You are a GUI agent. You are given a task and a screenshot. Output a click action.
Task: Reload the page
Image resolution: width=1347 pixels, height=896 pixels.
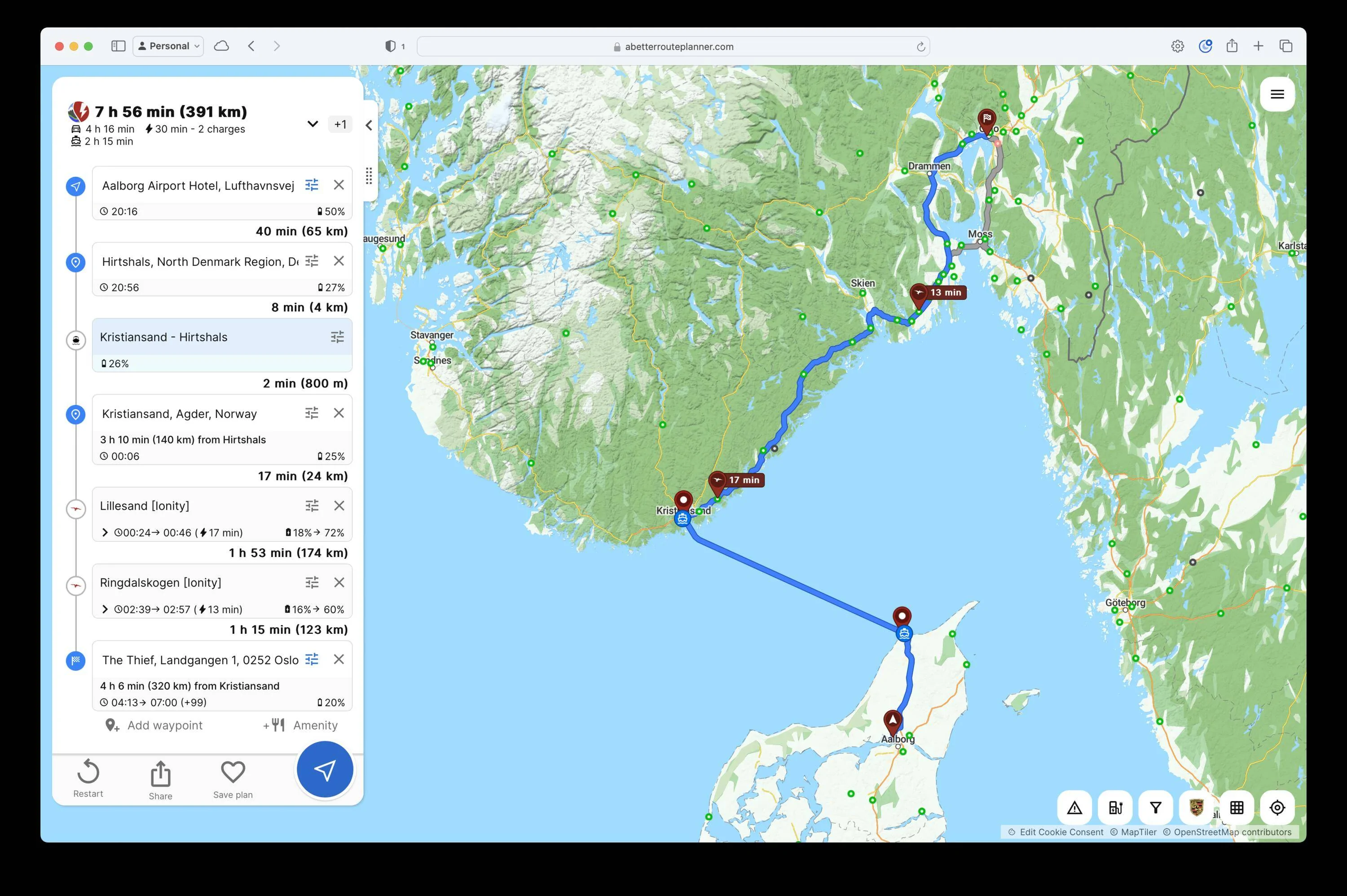tap(920, 47)
